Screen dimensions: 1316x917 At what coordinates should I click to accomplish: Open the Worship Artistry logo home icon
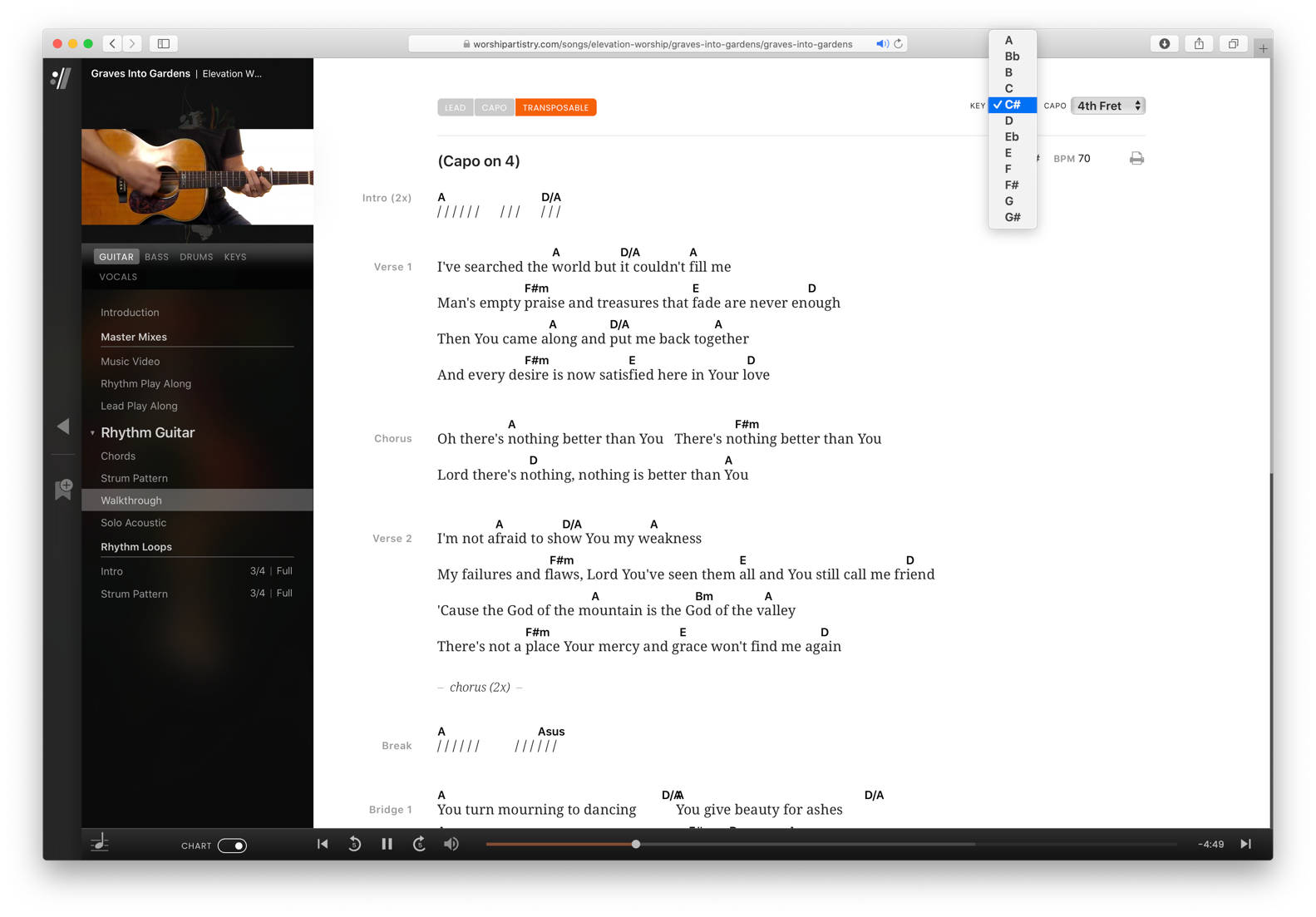click(x=62, y=78)
